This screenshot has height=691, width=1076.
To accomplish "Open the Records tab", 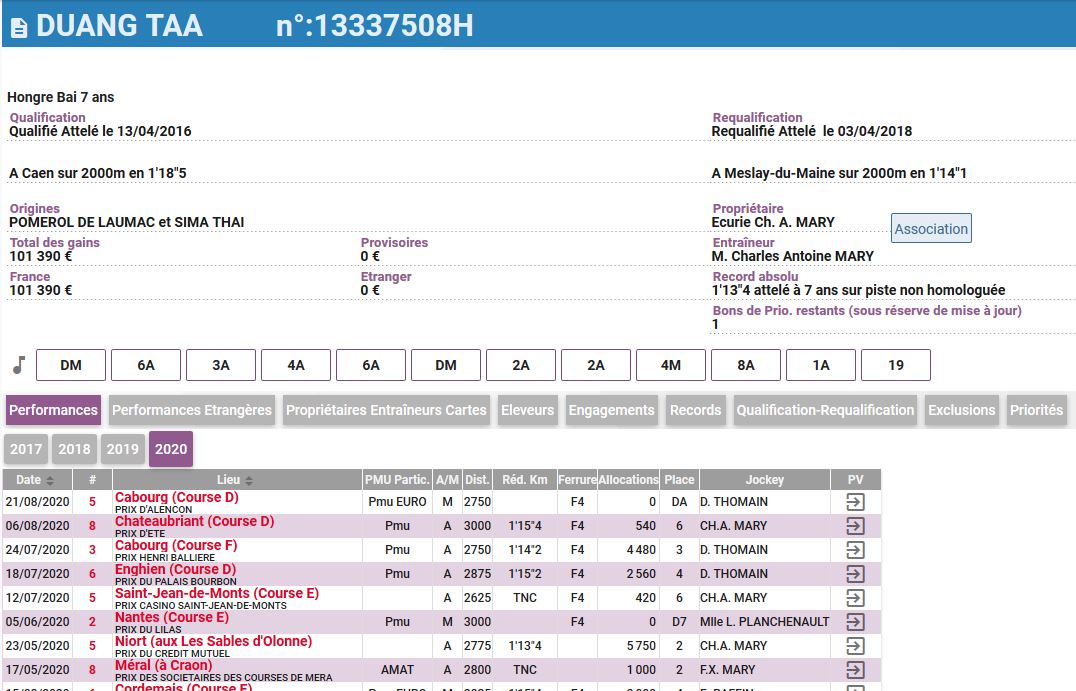I will tap(695, 410).
